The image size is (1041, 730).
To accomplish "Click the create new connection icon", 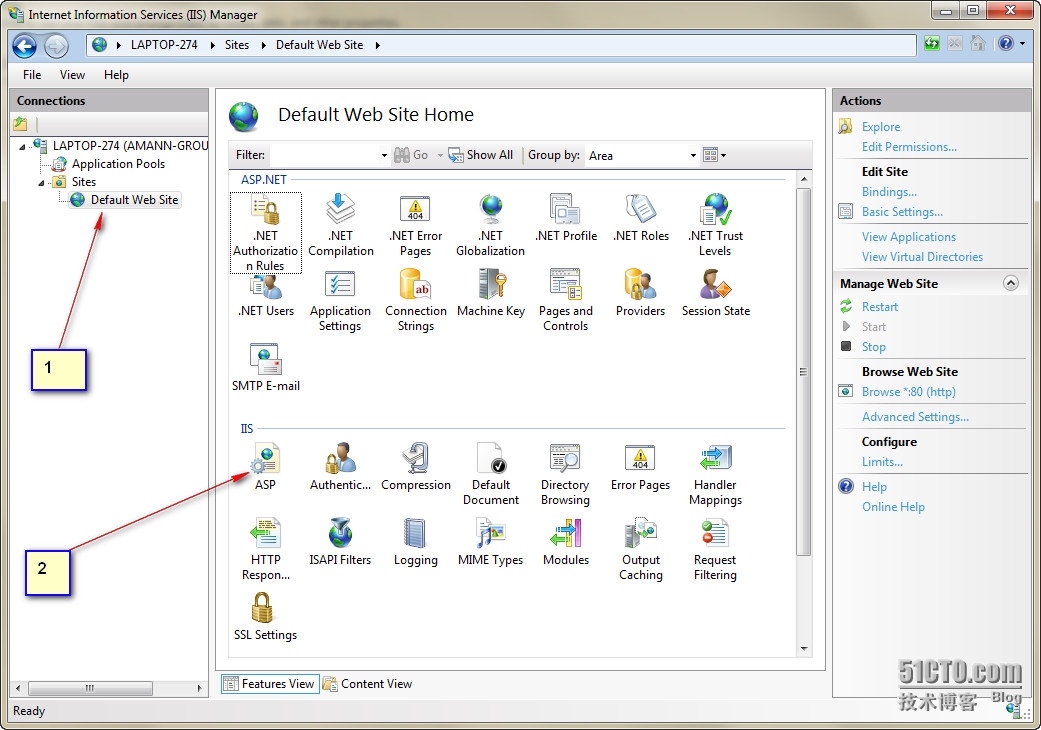I will pos(21,123).
